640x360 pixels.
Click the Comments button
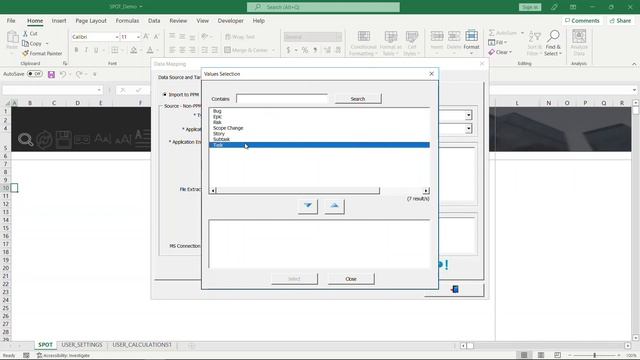(x=582, y=20)
